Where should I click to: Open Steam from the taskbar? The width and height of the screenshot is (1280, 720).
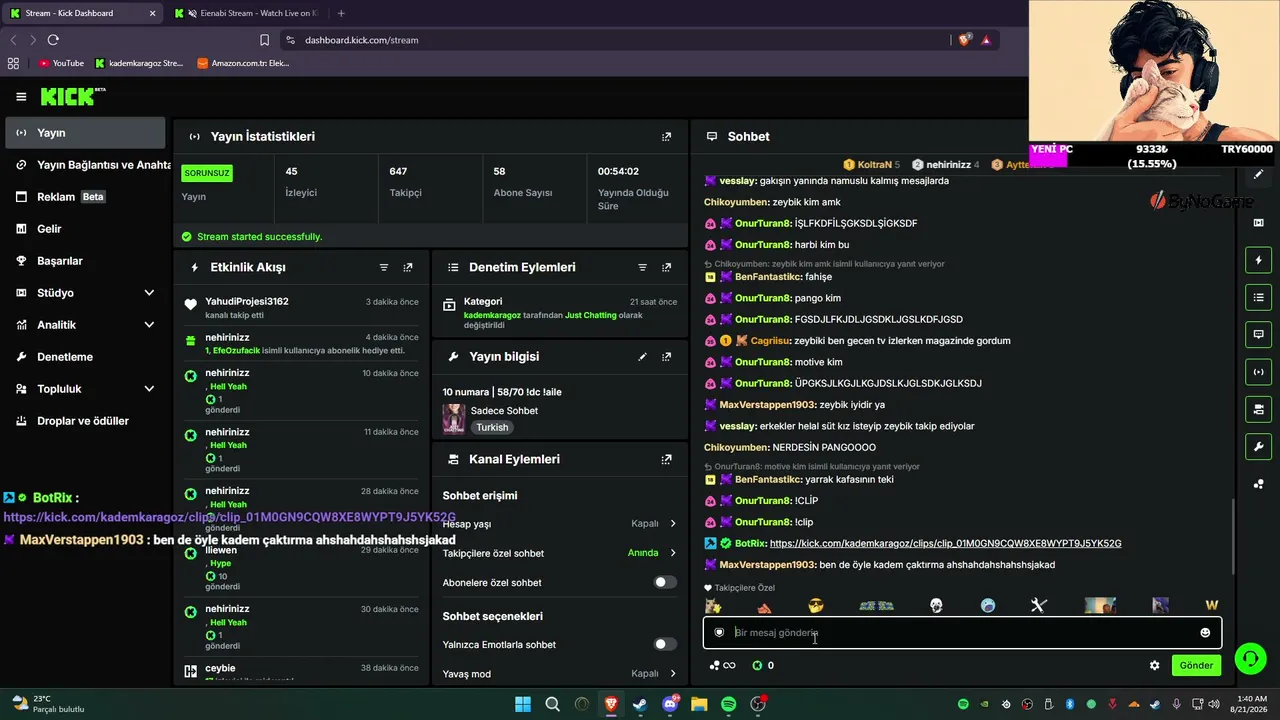(x=640, y=704)
